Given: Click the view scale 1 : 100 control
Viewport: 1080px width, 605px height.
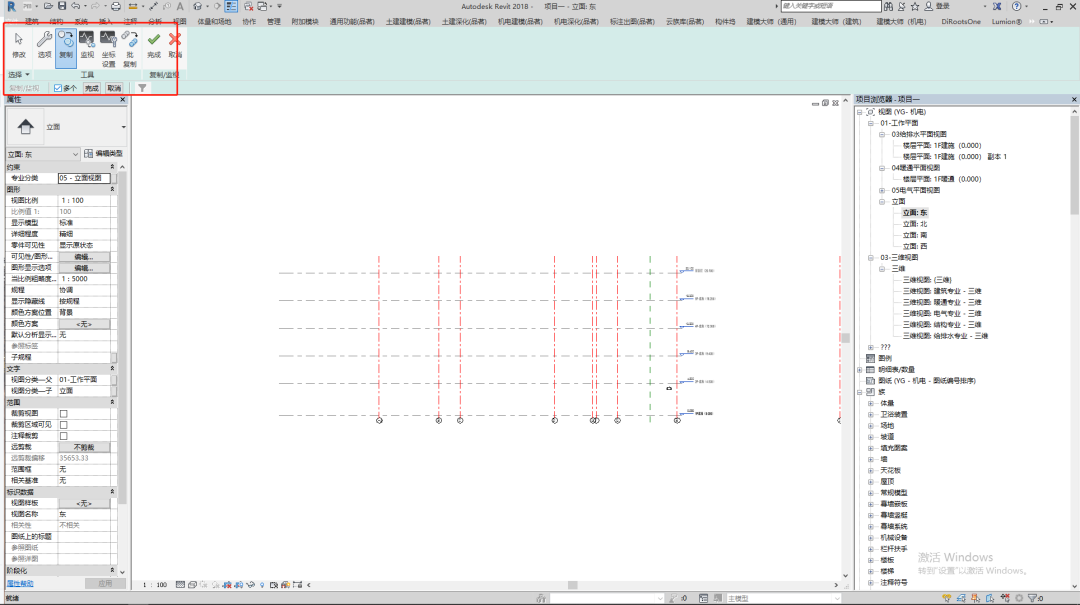Looking at the screenshot, I should 155,584.
